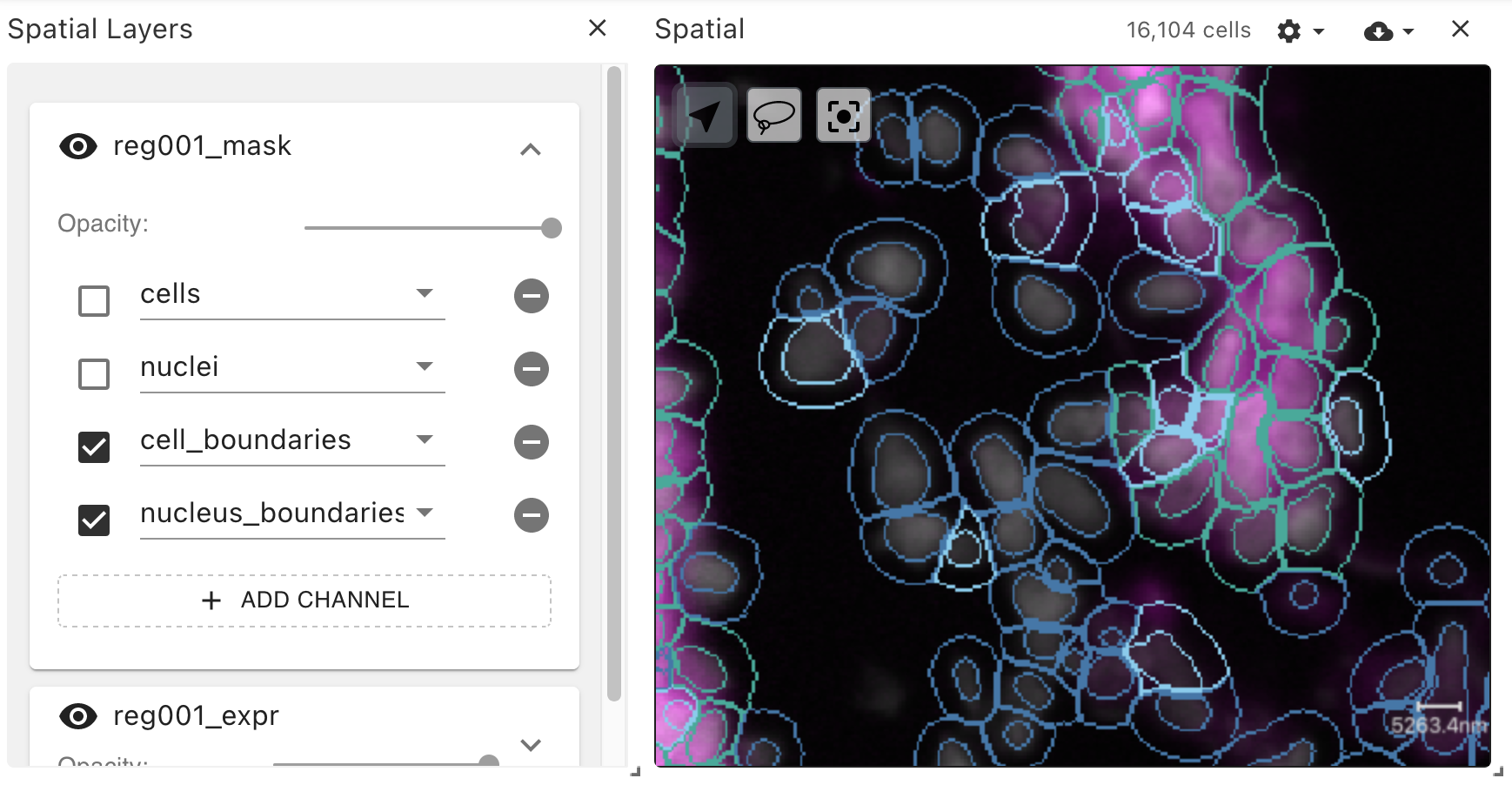Open the Spatial view settings gear
Viewport: 1512px width, 785px height.
(x=1291, y=30)
